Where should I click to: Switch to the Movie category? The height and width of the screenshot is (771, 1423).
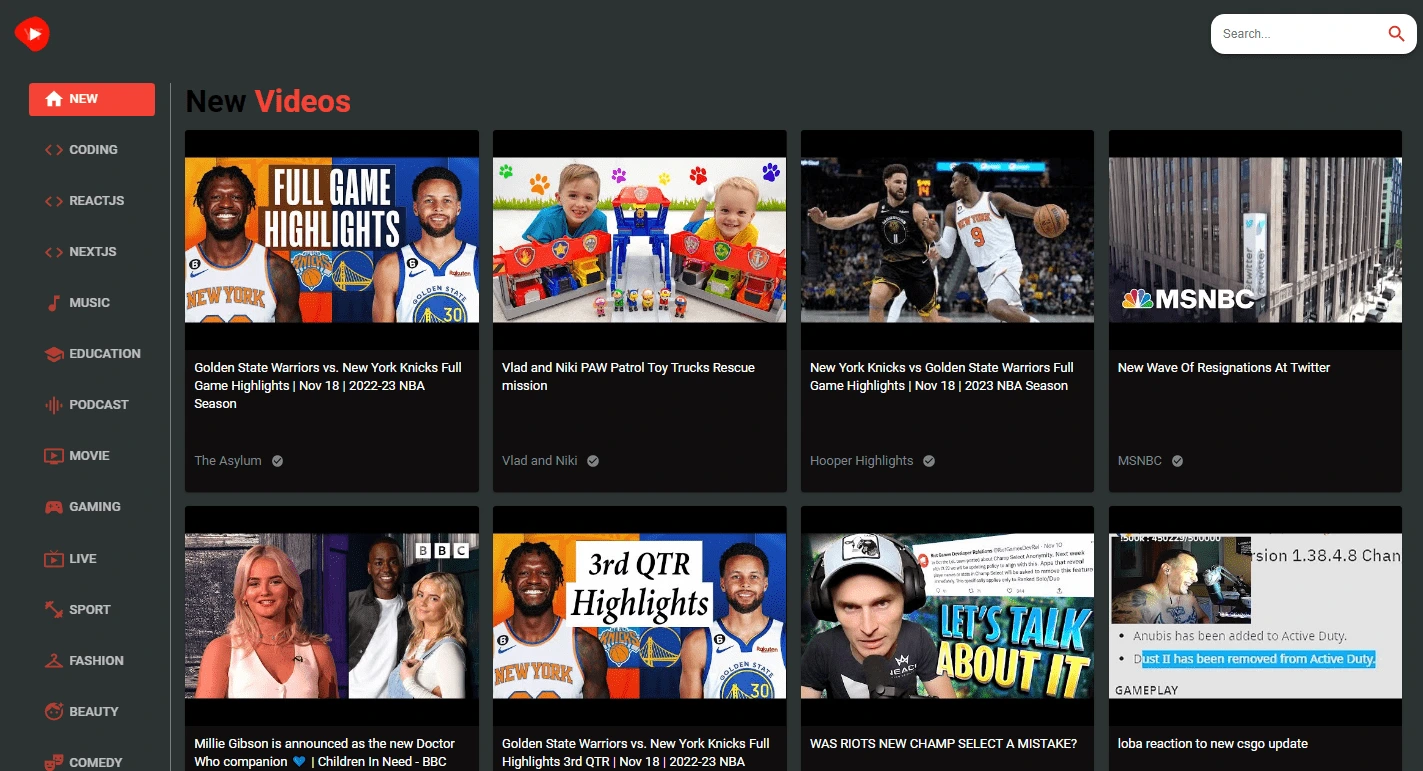[x=88, y=456]
